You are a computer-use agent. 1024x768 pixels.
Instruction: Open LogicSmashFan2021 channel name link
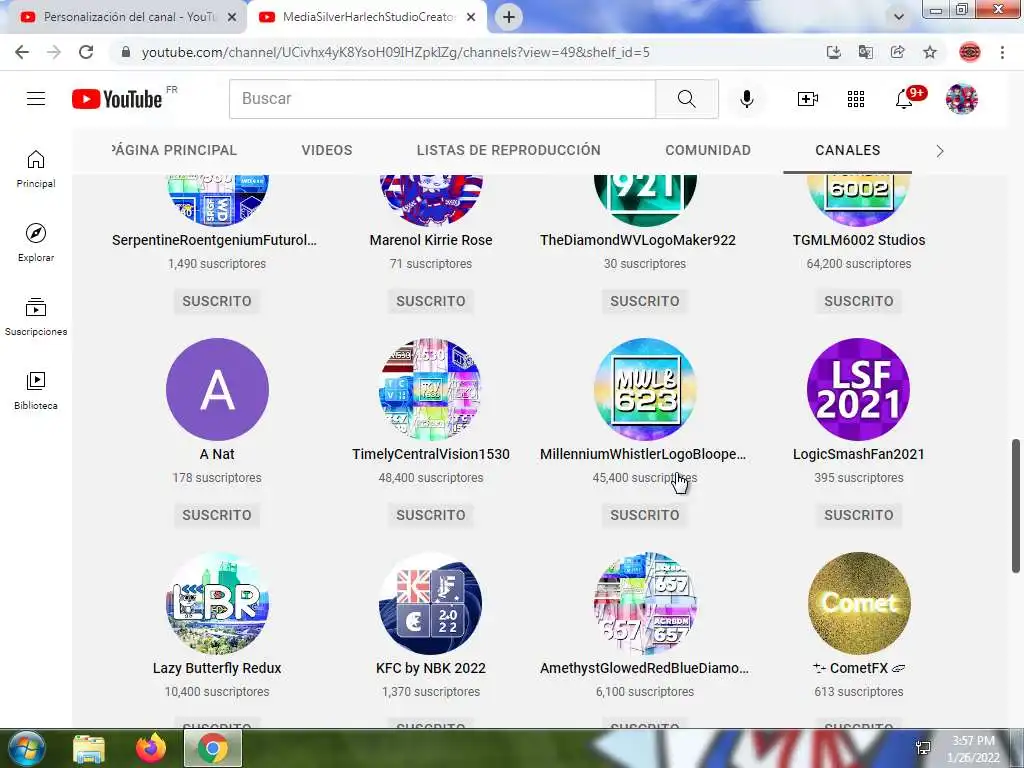(859, 454)
